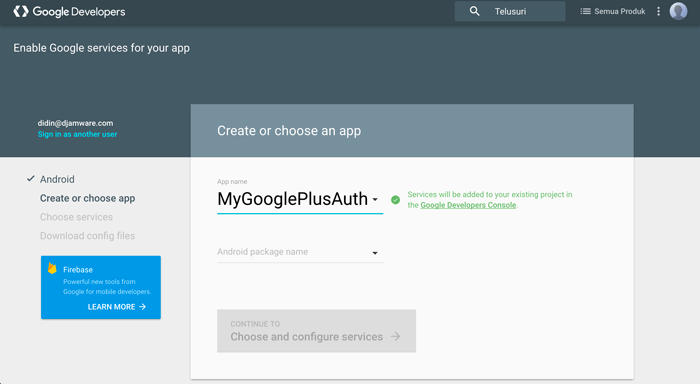Click Enable Google services for your app title
The height and width of the screenshot is (384, 700).
click(x=101, y=48)
